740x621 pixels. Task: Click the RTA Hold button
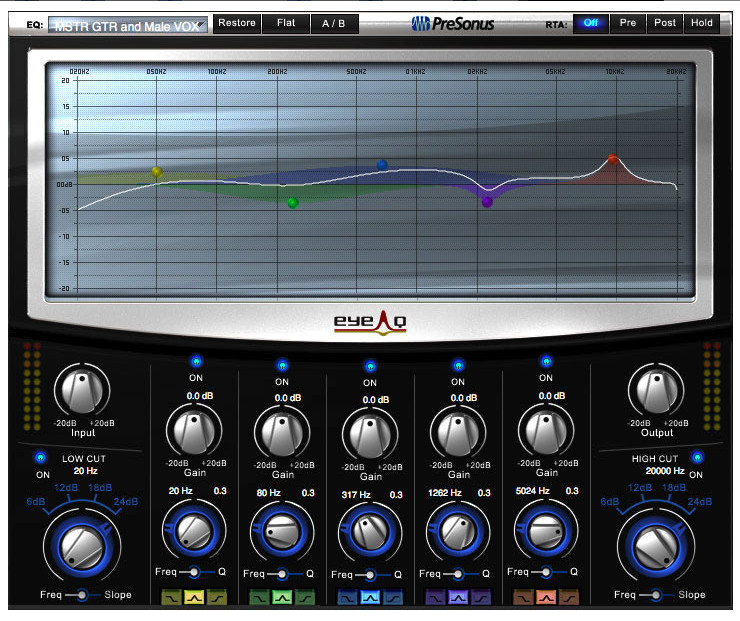[x=702, y=23]
